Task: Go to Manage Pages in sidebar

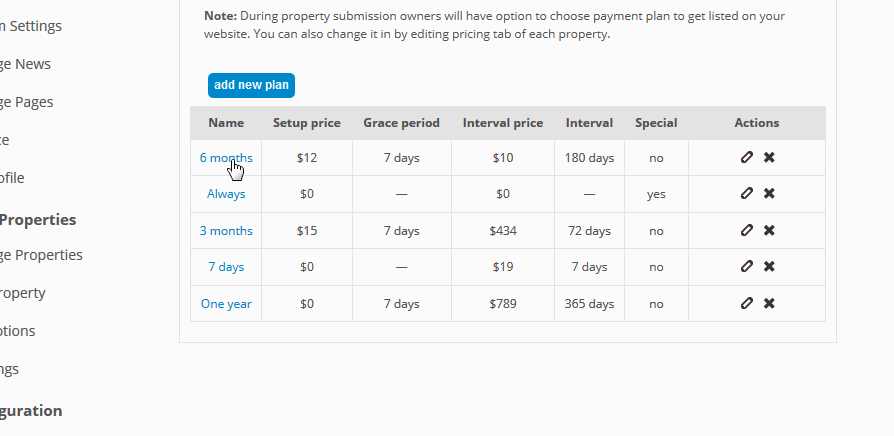Action: click(27, 102)
